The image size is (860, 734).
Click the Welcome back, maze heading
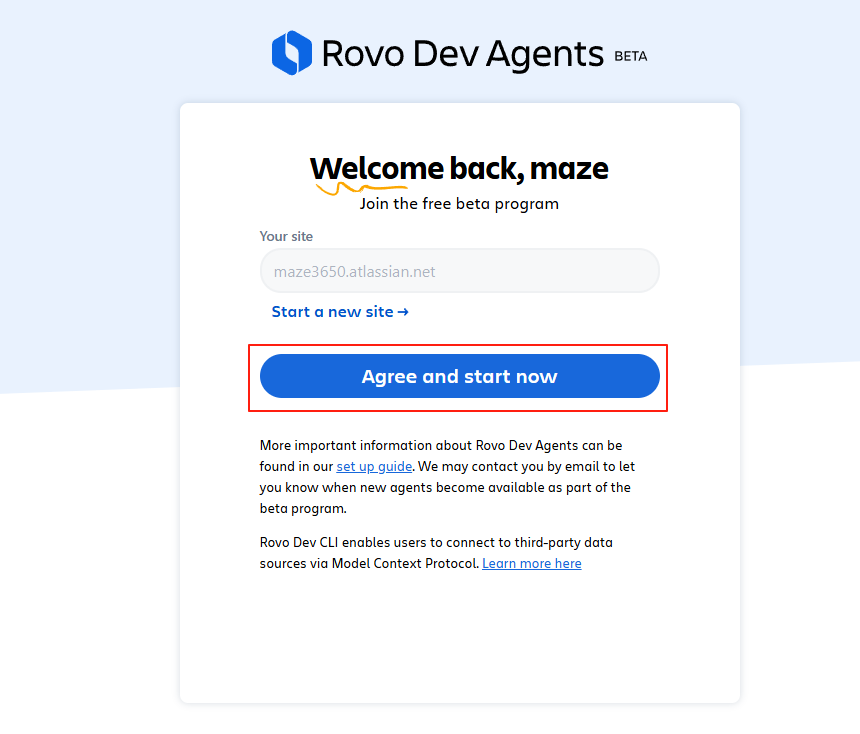(459, 168)
